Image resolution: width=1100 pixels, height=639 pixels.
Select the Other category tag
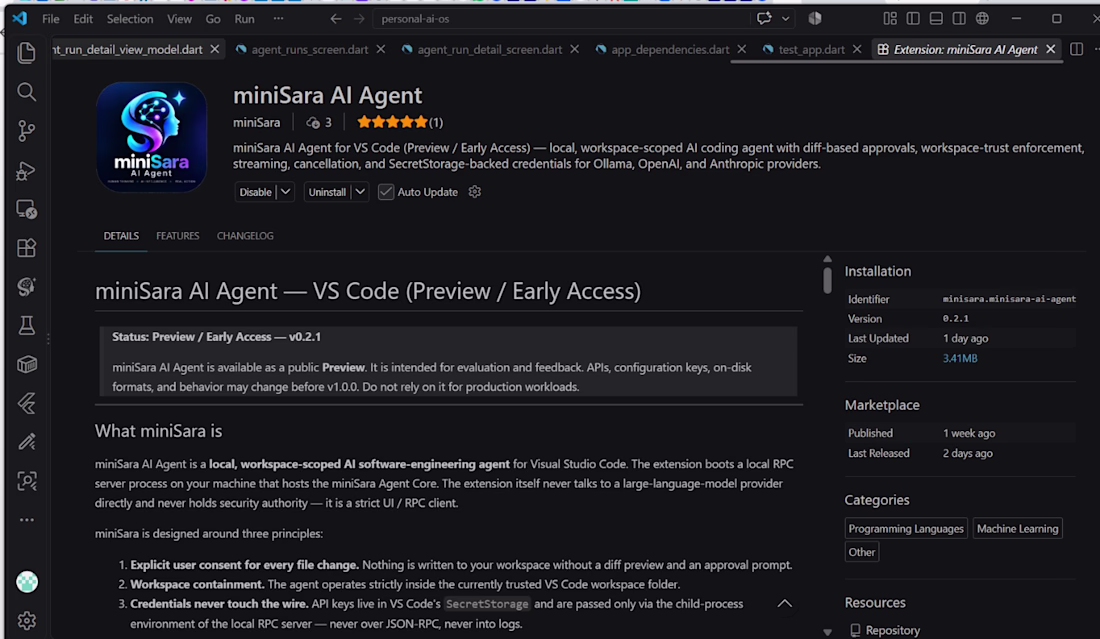[861, 552]
